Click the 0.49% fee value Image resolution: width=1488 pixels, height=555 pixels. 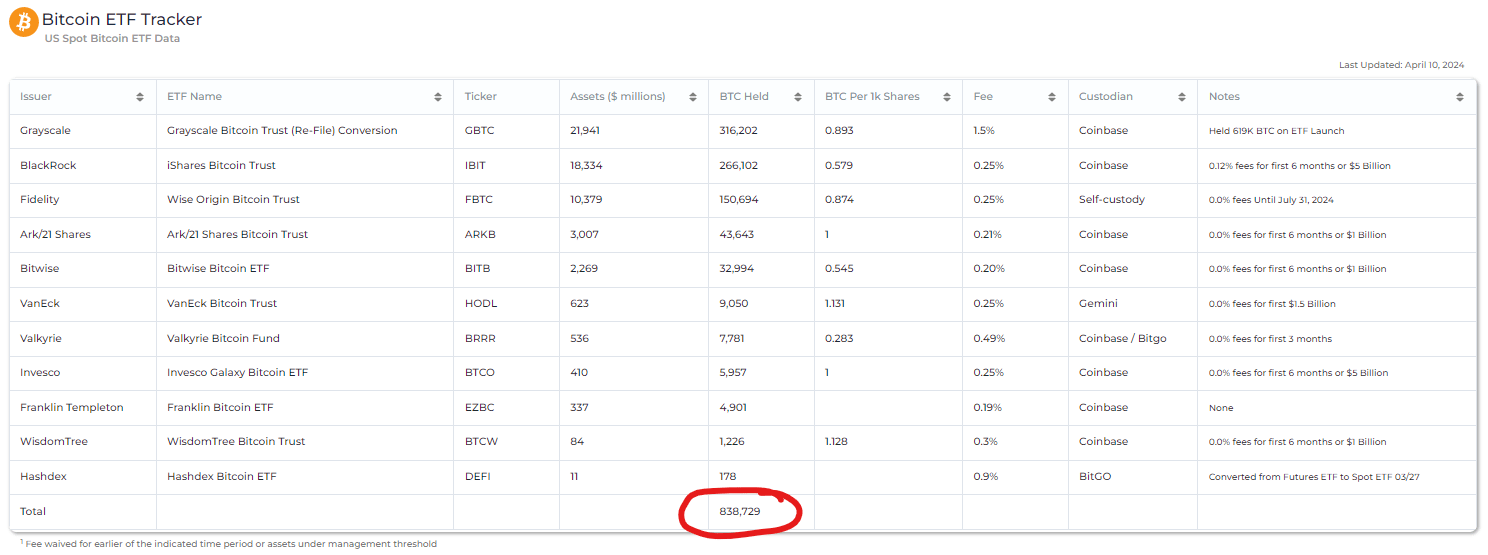[988, 338]
